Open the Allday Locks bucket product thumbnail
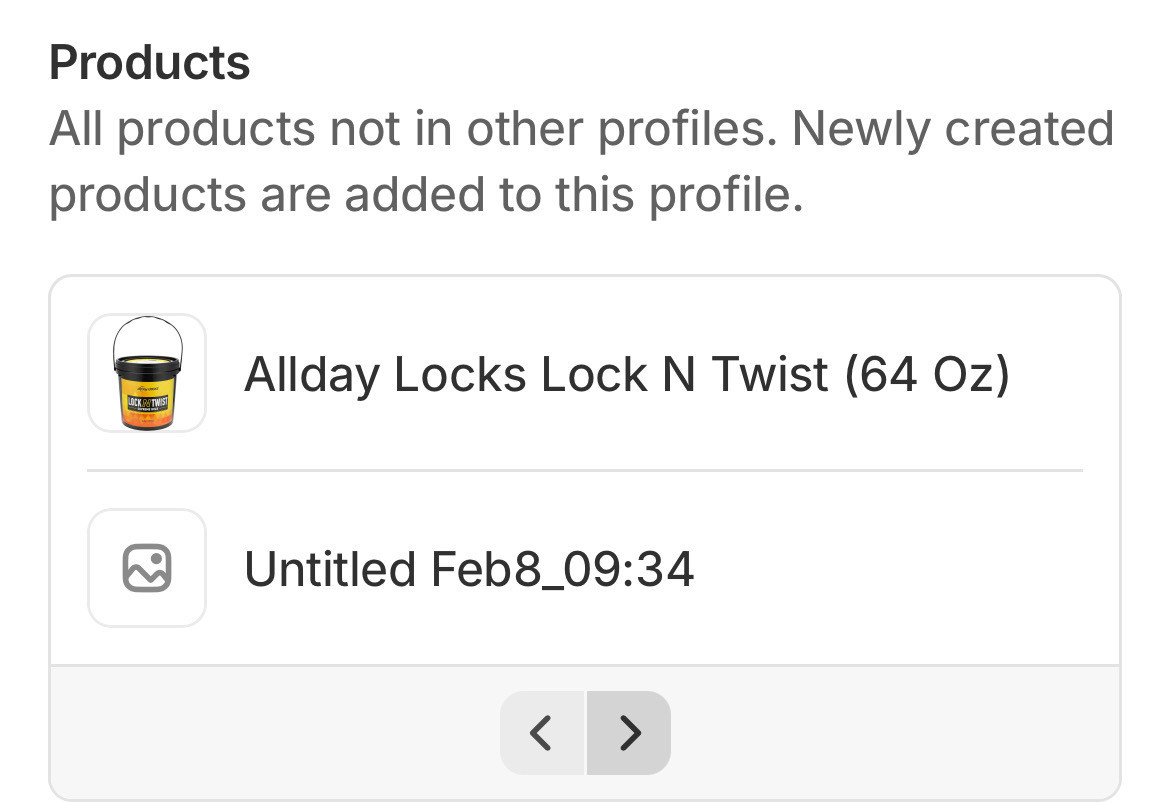Viewport: 1170px width, 802px height. (x=147, y=374)
